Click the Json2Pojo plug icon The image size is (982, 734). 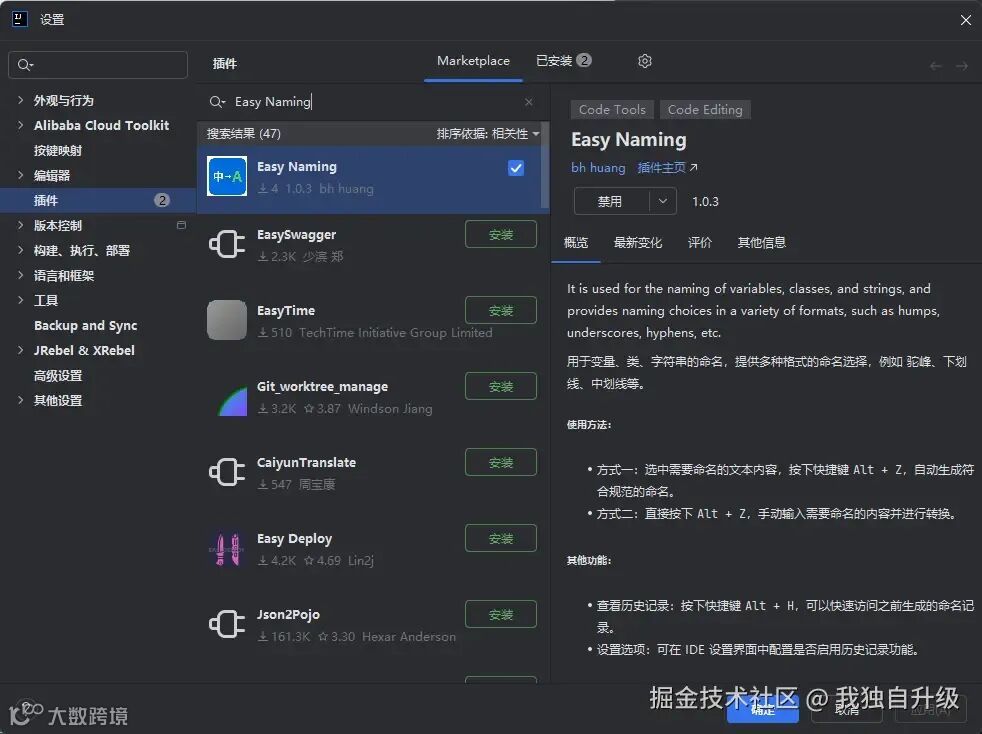pos(227,624)
